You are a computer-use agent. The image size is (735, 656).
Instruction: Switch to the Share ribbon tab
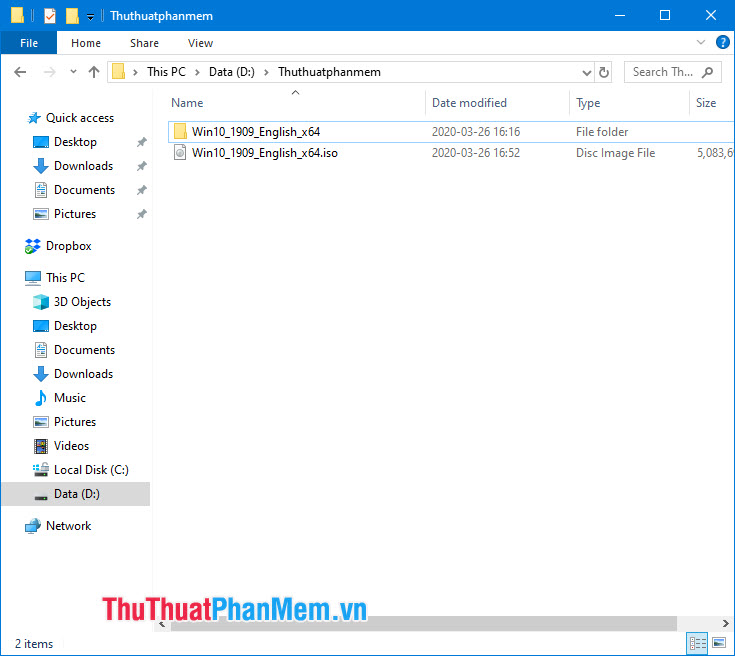click(x=144, y=43)
